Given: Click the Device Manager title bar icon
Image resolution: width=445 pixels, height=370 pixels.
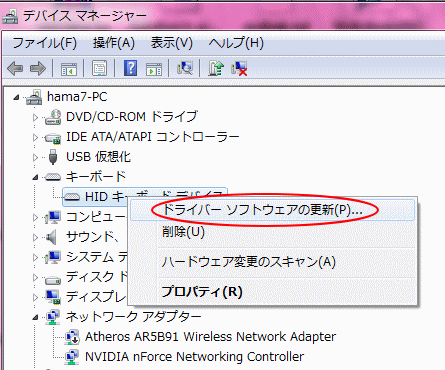Looking at the screenshot, I should (x=10, y=16).
